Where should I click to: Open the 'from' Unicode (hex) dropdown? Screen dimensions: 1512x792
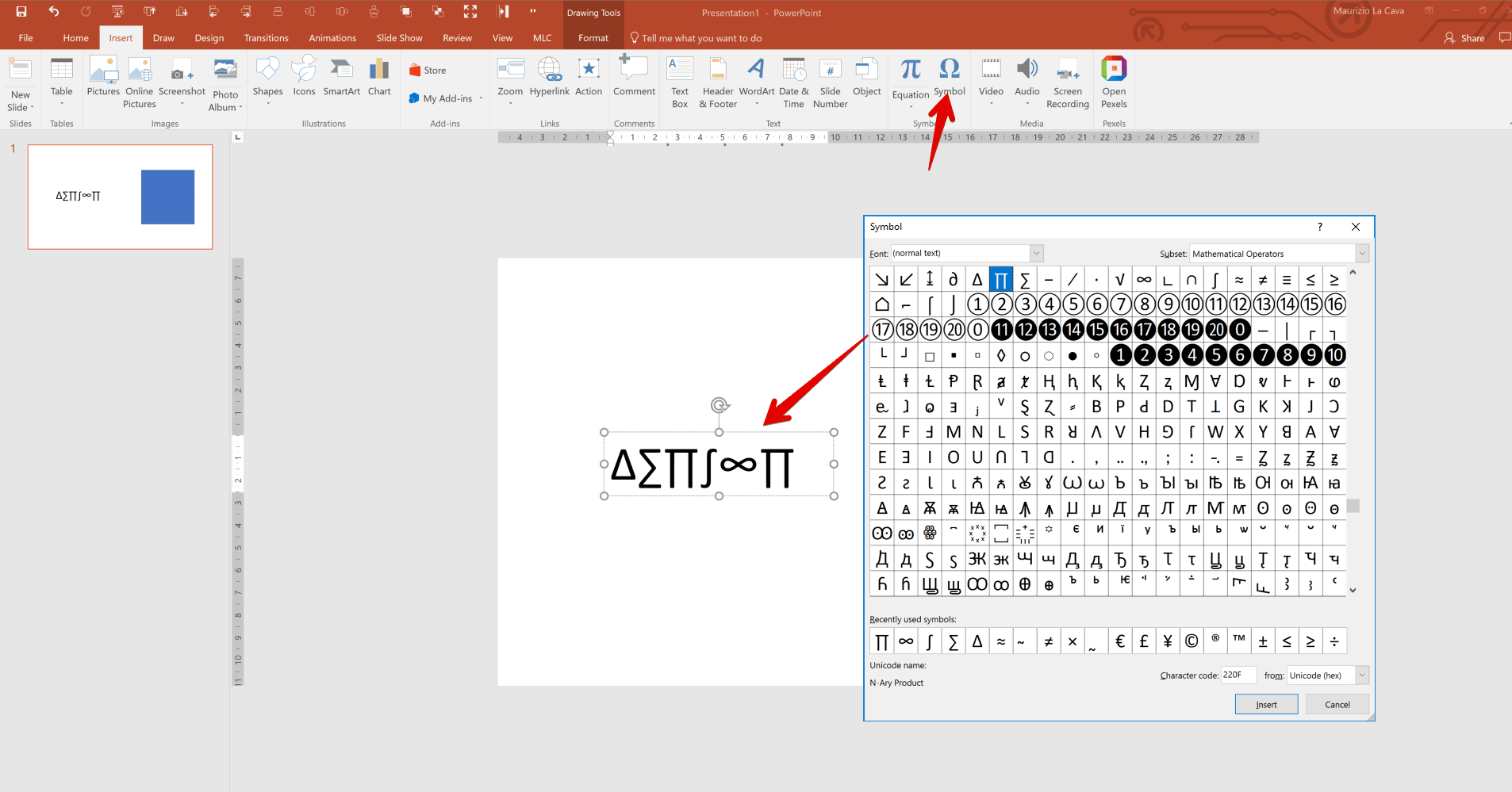1363,675
